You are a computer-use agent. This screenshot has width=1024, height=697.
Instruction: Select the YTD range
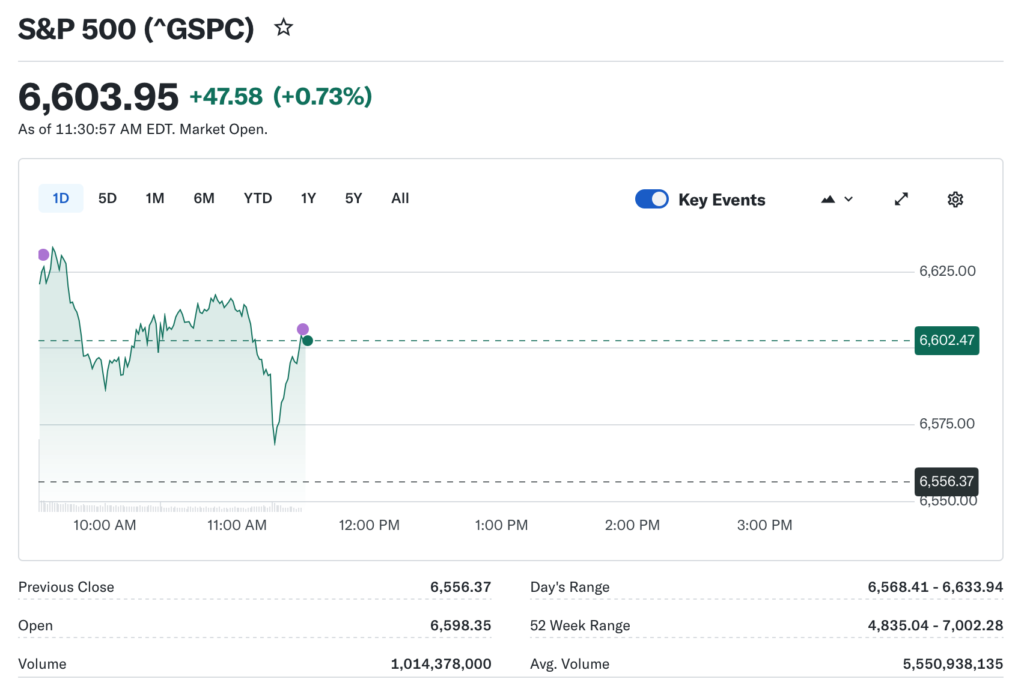tap(258, 199)
